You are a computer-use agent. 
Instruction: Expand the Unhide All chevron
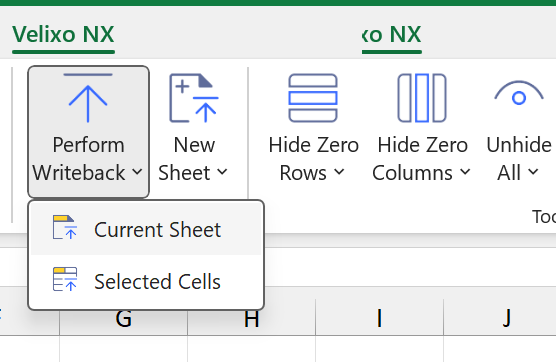(x=533, y=172)
